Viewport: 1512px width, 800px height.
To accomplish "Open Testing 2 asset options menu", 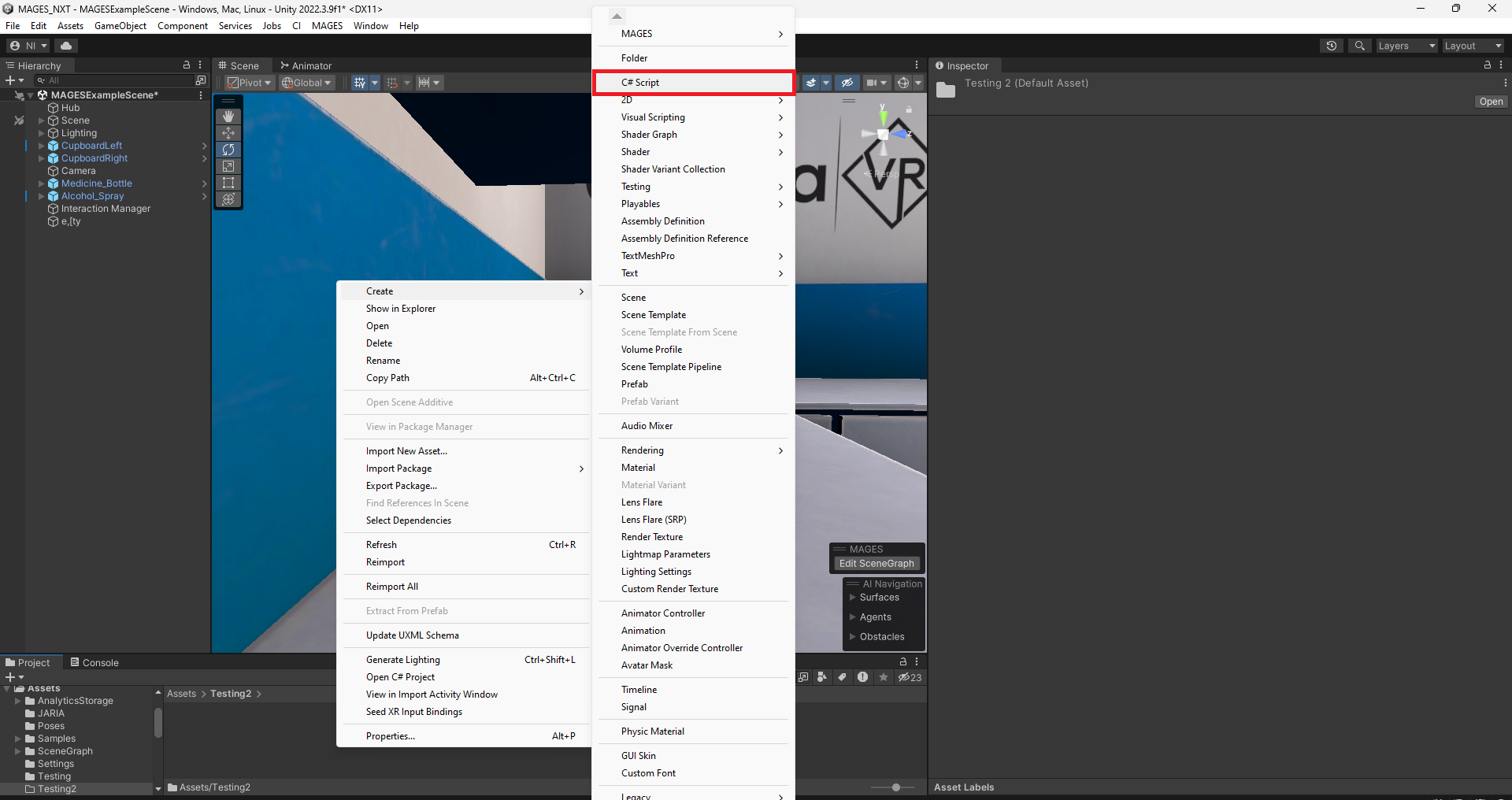I will tap(1505, 83).
